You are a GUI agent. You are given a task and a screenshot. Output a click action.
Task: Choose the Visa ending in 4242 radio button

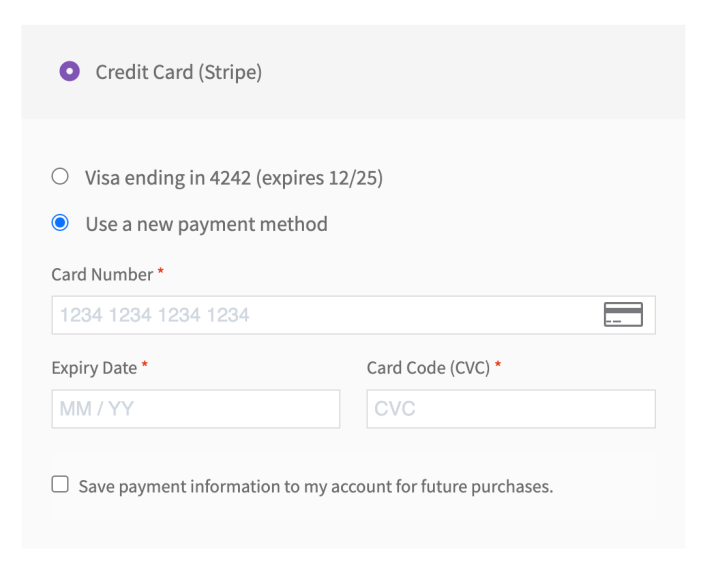coord(60,177)
